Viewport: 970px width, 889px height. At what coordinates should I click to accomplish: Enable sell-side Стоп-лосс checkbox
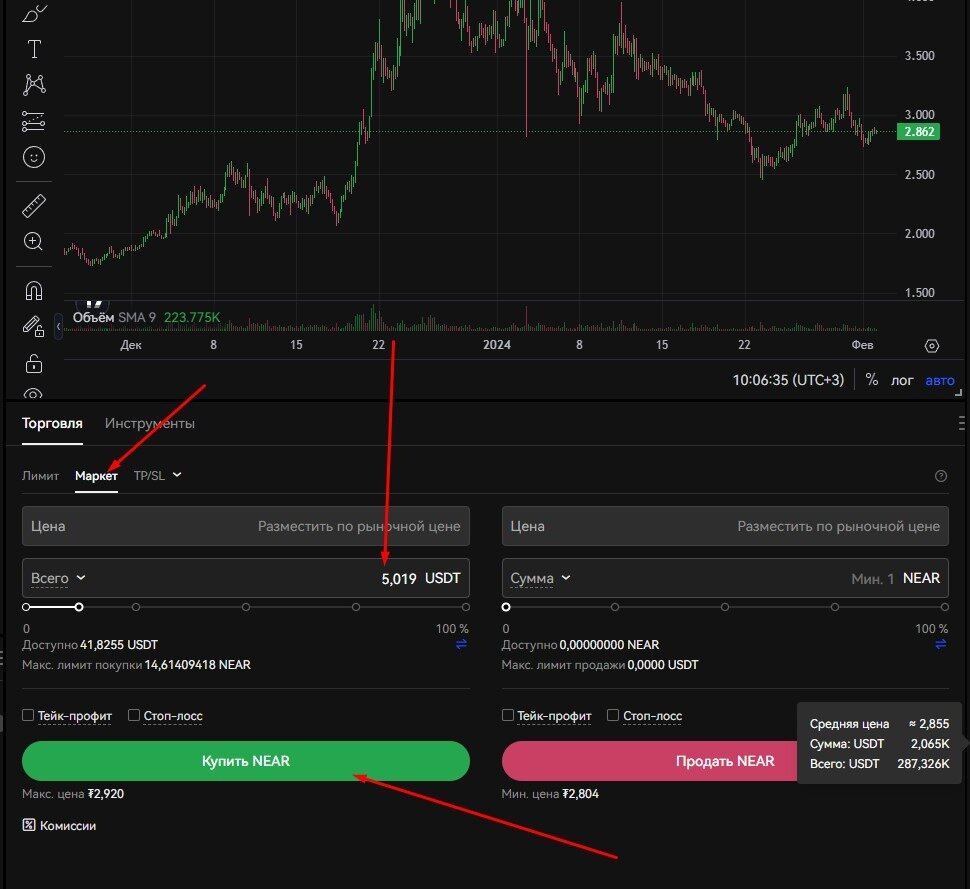click(x=612, y=715)
